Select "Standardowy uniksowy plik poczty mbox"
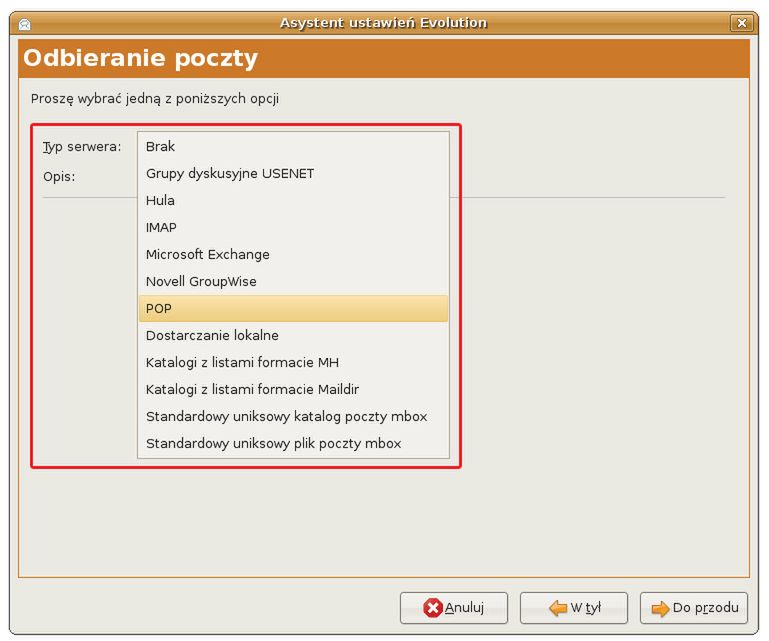This screenshot has height=641, width=769. tap(293, 443)
